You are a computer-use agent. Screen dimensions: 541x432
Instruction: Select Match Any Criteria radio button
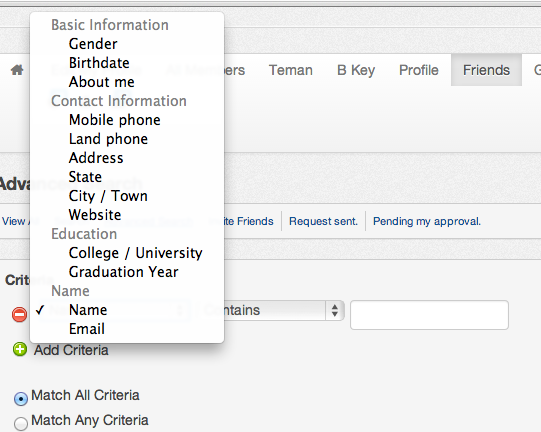click(x=21, y=423)
